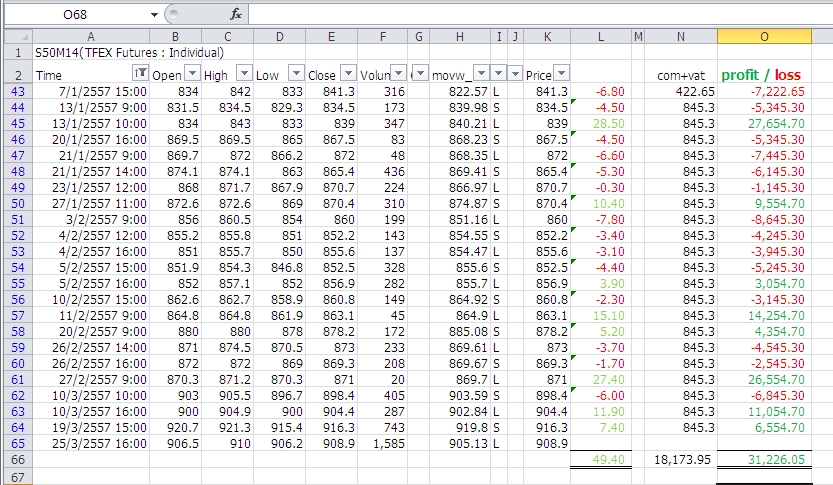Screen dimensions: 833x485
Task: Select column L header
Action: pos(601,37)
